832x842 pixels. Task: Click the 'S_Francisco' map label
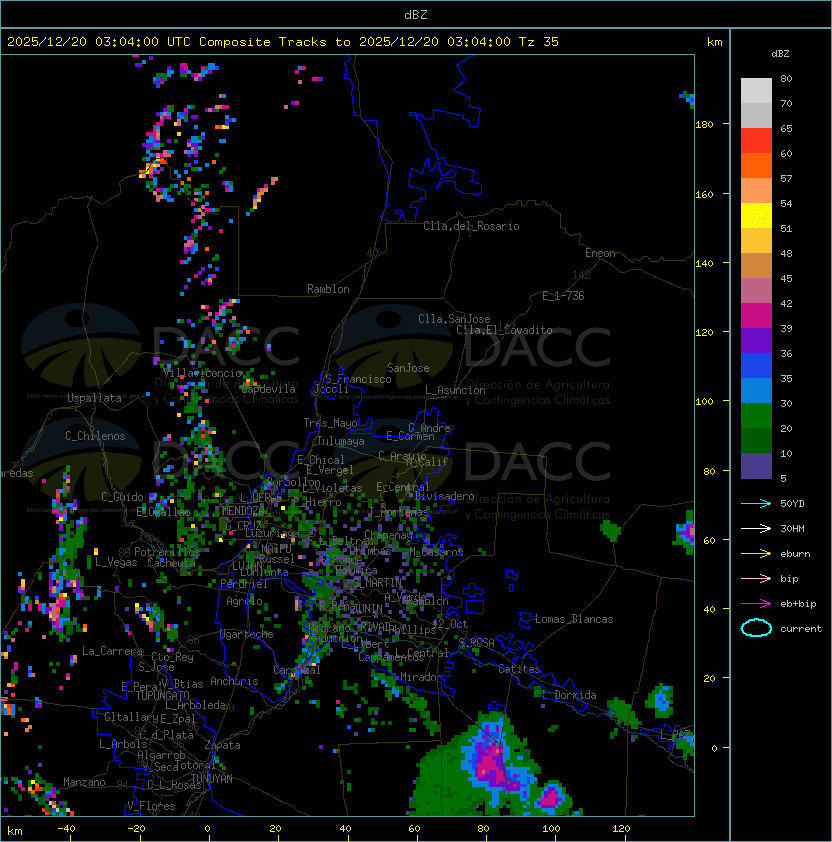358,379
